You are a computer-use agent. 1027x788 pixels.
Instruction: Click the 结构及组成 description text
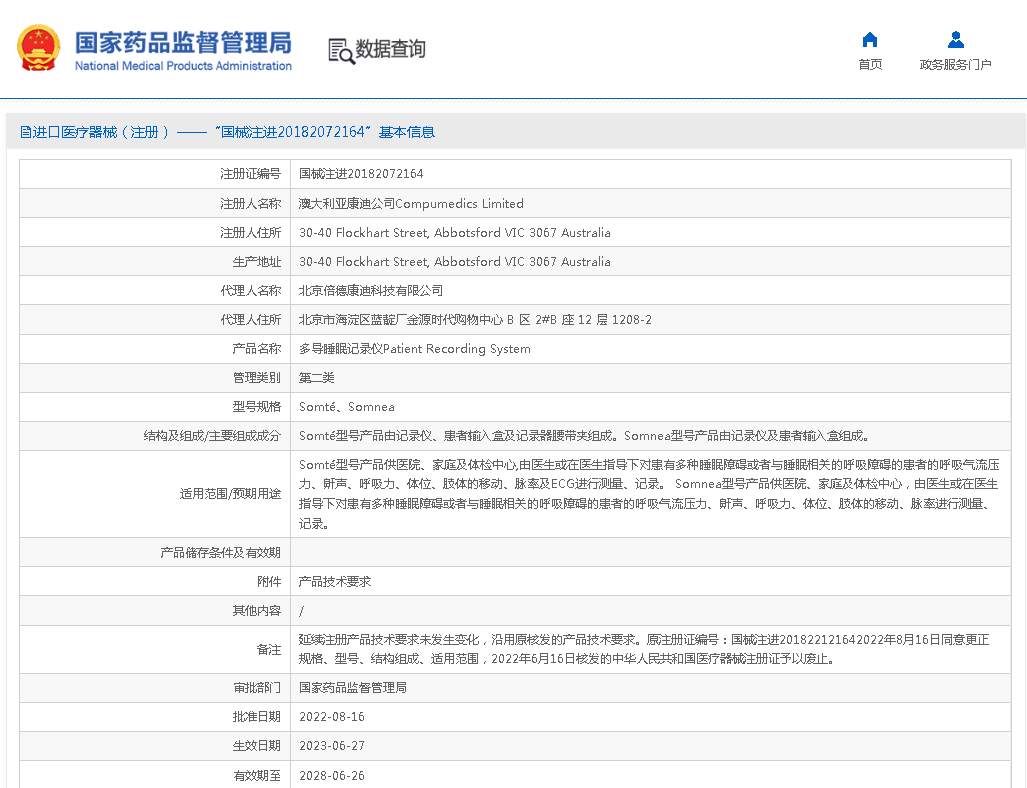tap(584, 436)
